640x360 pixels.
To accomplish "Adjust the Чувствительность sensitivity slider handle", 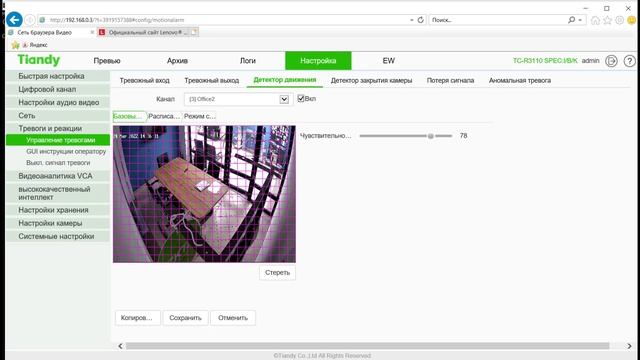I will [430, 136].
